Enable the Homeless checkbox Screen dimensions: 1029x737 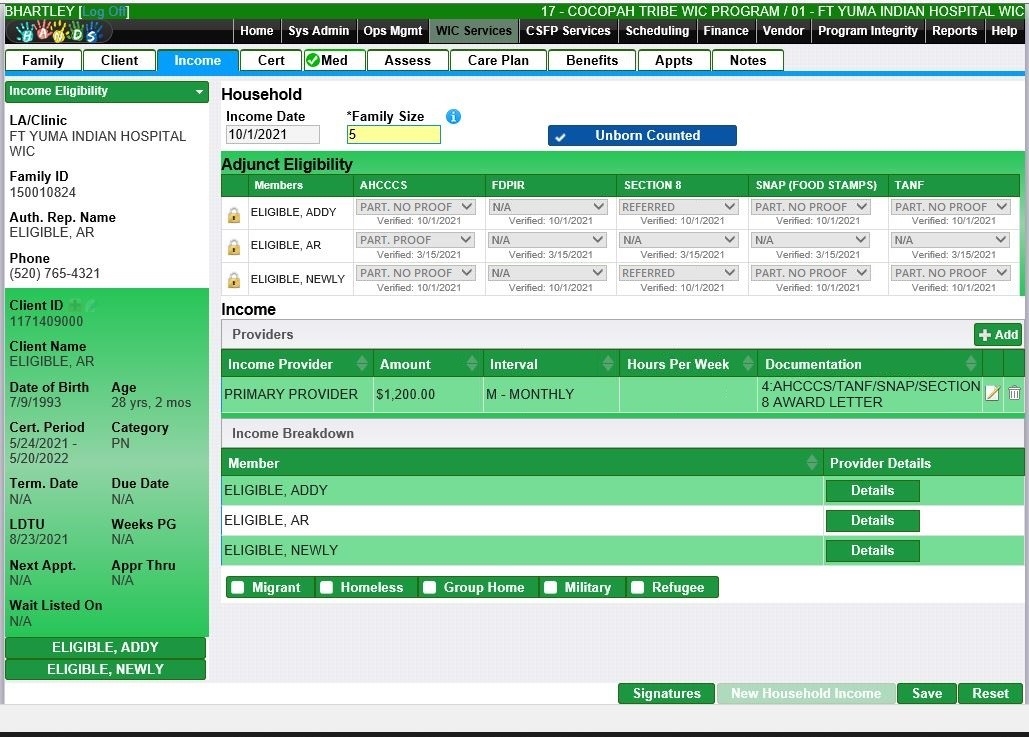(x=327, y=588)
